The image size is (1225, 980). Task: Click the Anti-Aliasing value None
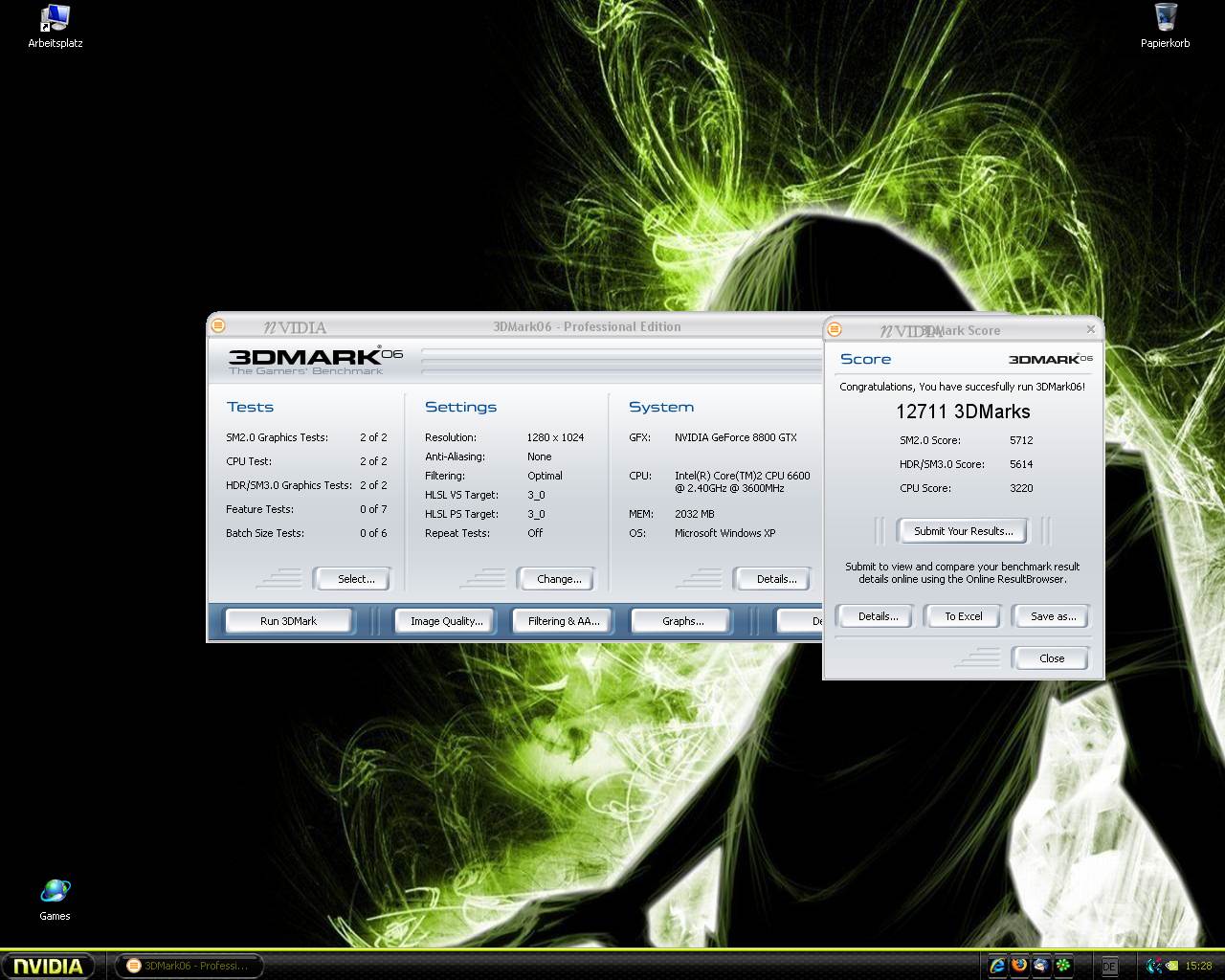[539, 457]
